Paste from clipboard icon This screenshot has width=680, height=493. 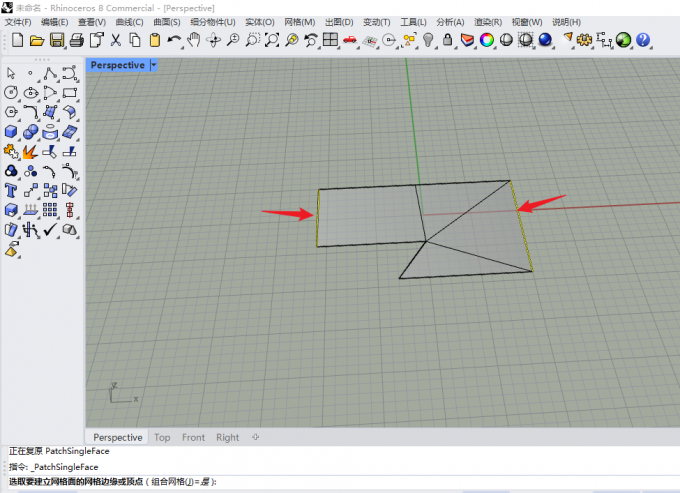click(x=155, y=40)
